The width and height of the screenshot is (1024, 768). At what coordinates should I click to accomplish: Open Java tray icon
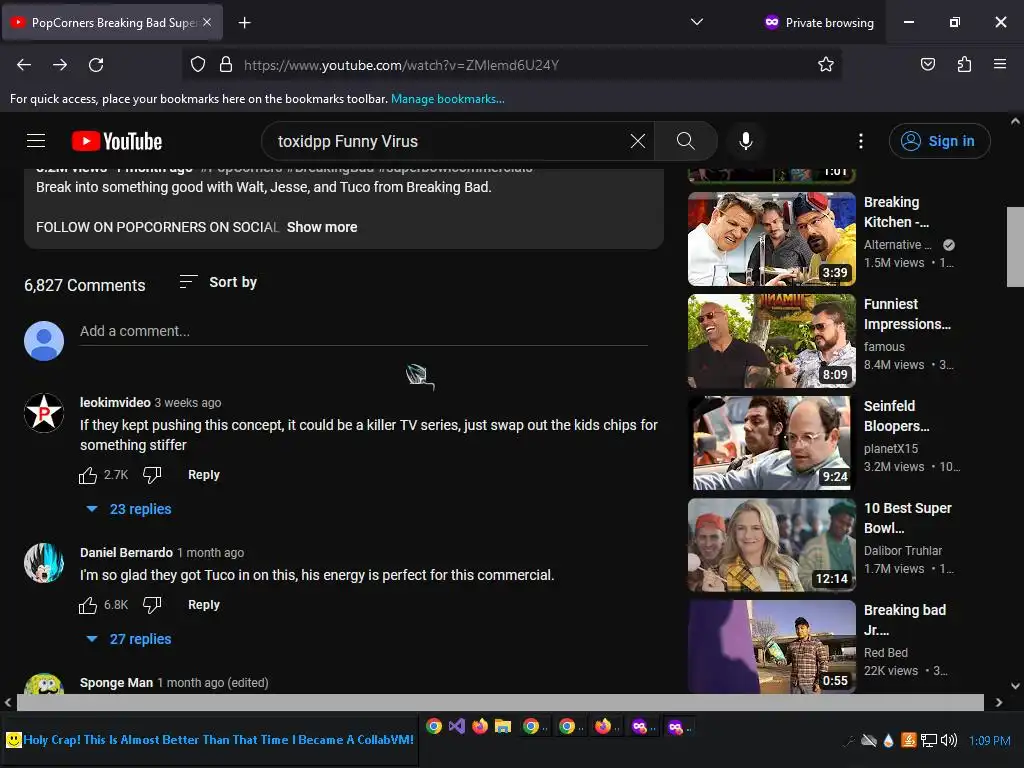coord(908,740)
